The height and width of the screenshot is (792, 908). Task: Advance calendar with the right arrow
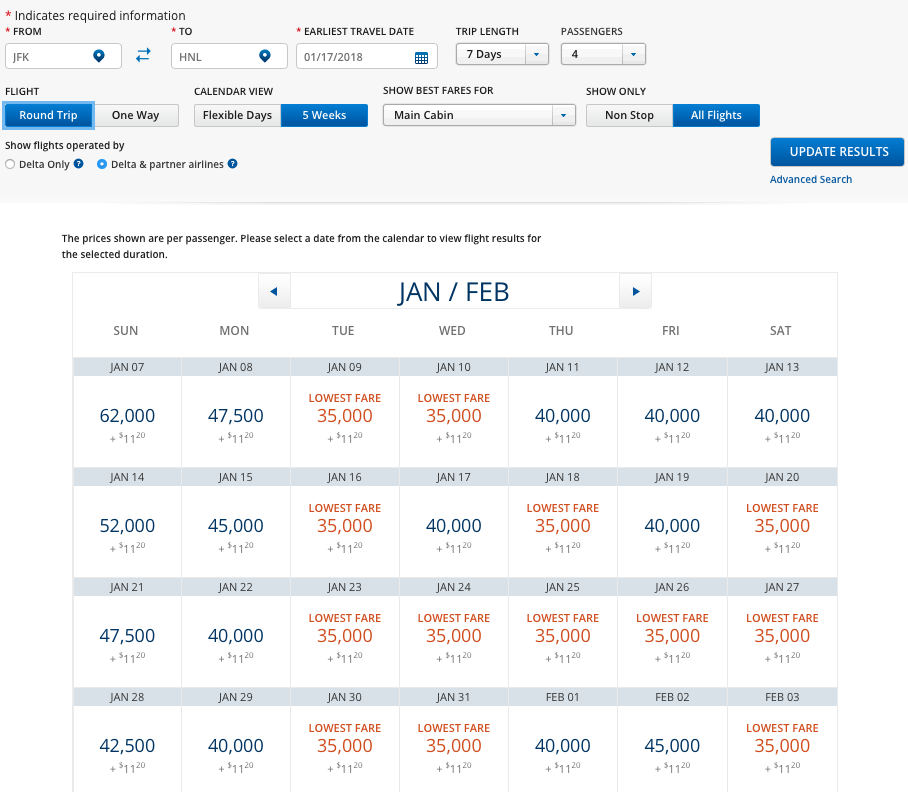635,292
